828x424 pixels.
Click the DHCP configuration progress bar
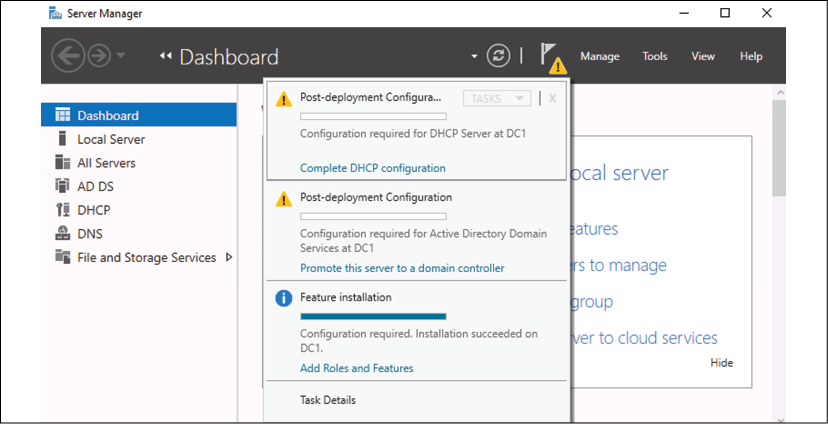(373, 116)
